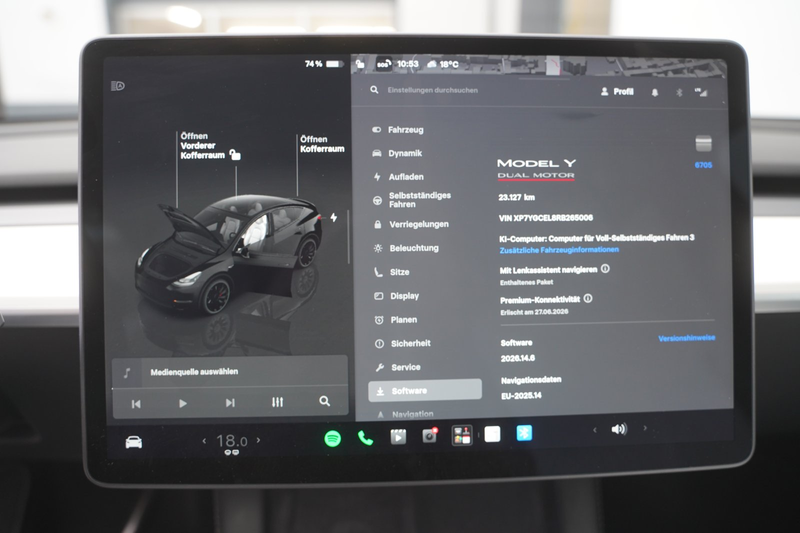Tap the 10:53 clock
The width and height of the screenshot is (800, 533).
tap(408, 64)
